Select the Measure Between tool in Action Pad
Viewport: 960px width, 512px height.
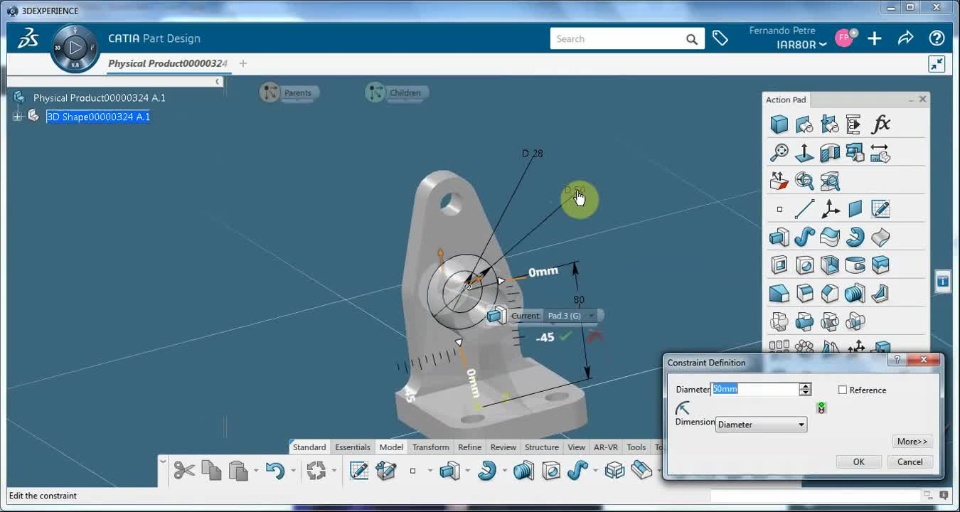880,152
